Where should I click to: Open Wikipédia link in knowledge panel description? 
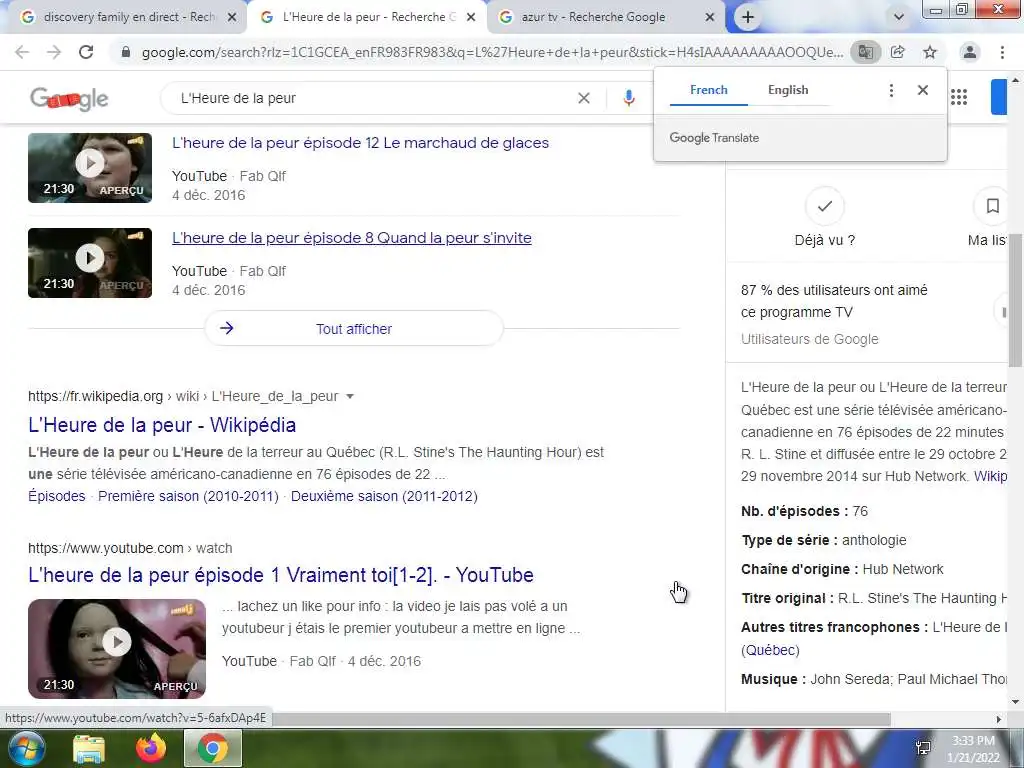(x=990, y=476)
